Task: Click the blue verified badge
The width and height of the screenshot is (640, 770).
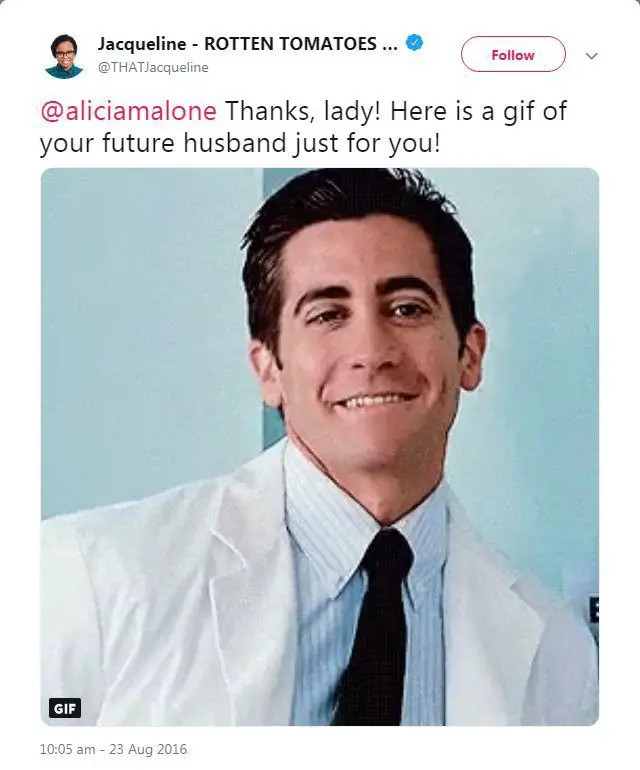Action: coord(415,43)
